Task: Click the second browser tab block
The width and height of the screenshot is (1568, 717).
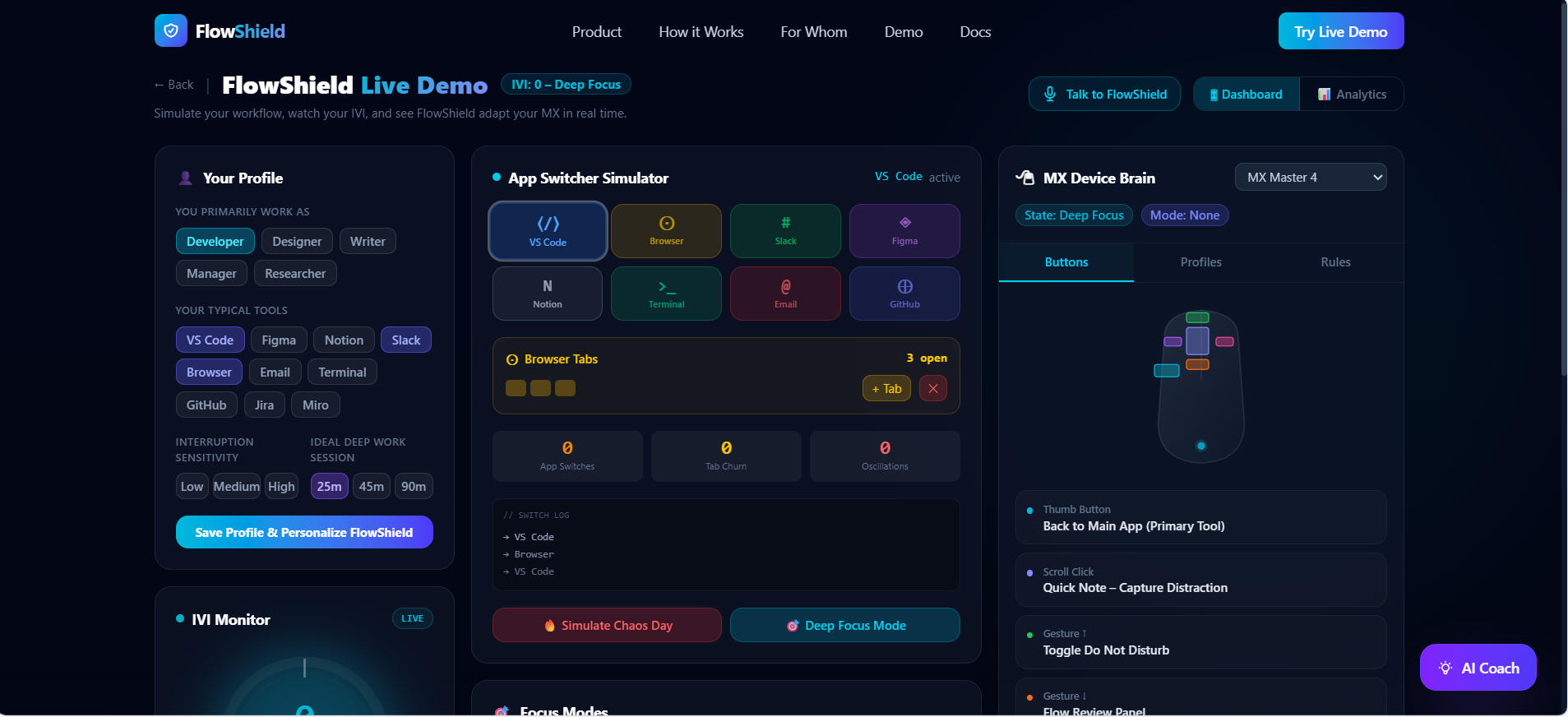Action: click(x=540, y=388)
